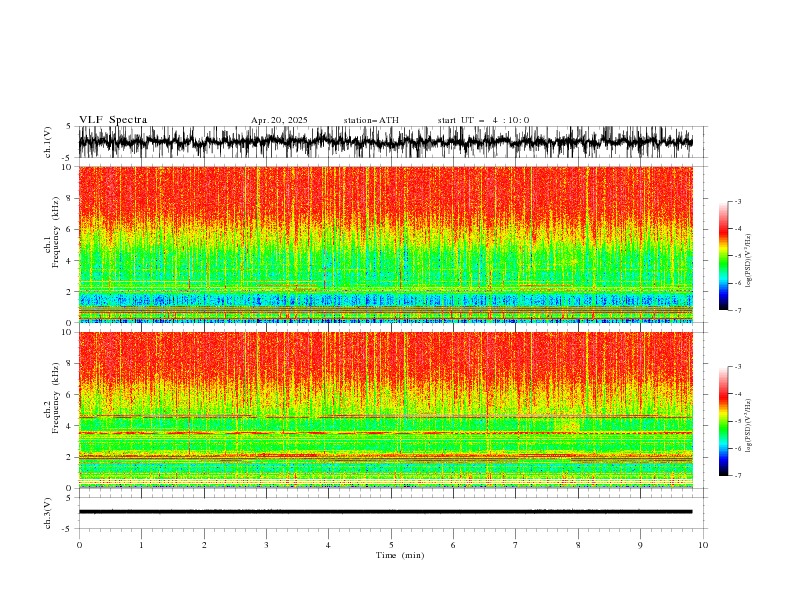Screen dimensions: 792x612
Task: Click the '-3' label on ch.1 colorbar
Action: coord(737,201)
